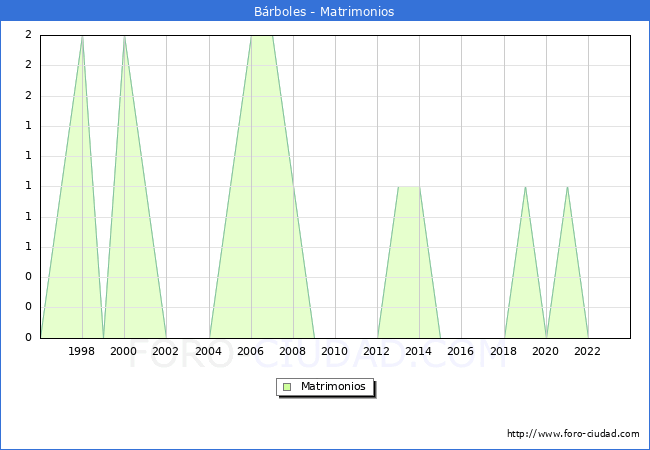Image resolution: width=650 pixels, height=450 pixels.
Task: Click the 2021 peak in the chart
Action: point(567,187)
